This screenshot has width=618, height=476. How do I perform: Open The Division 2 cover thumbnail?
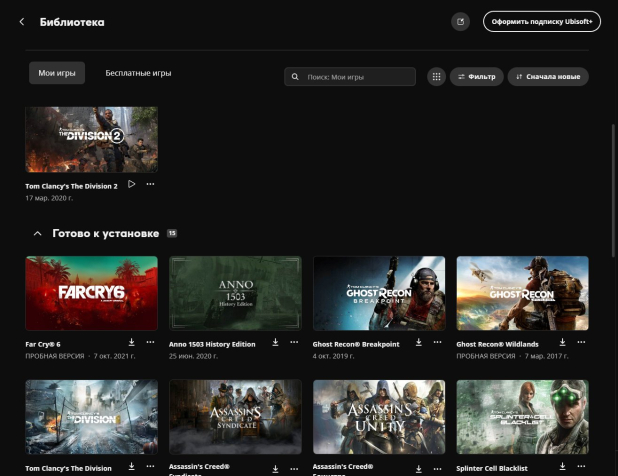(91, 139)
